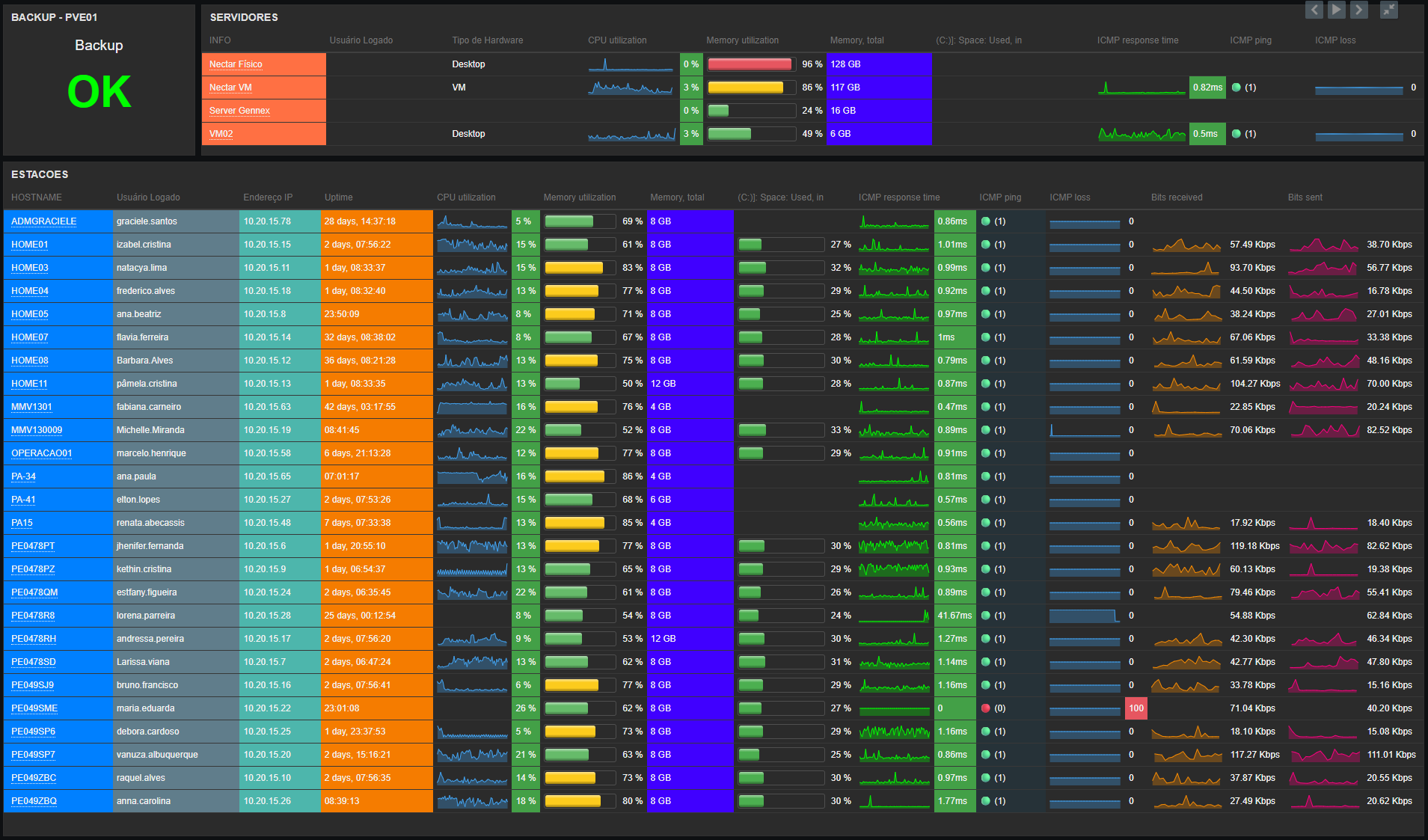The height and width of the screenshot is (840, 1428).
Task: Click the Bits received column header
Action: pos(1177,197)
